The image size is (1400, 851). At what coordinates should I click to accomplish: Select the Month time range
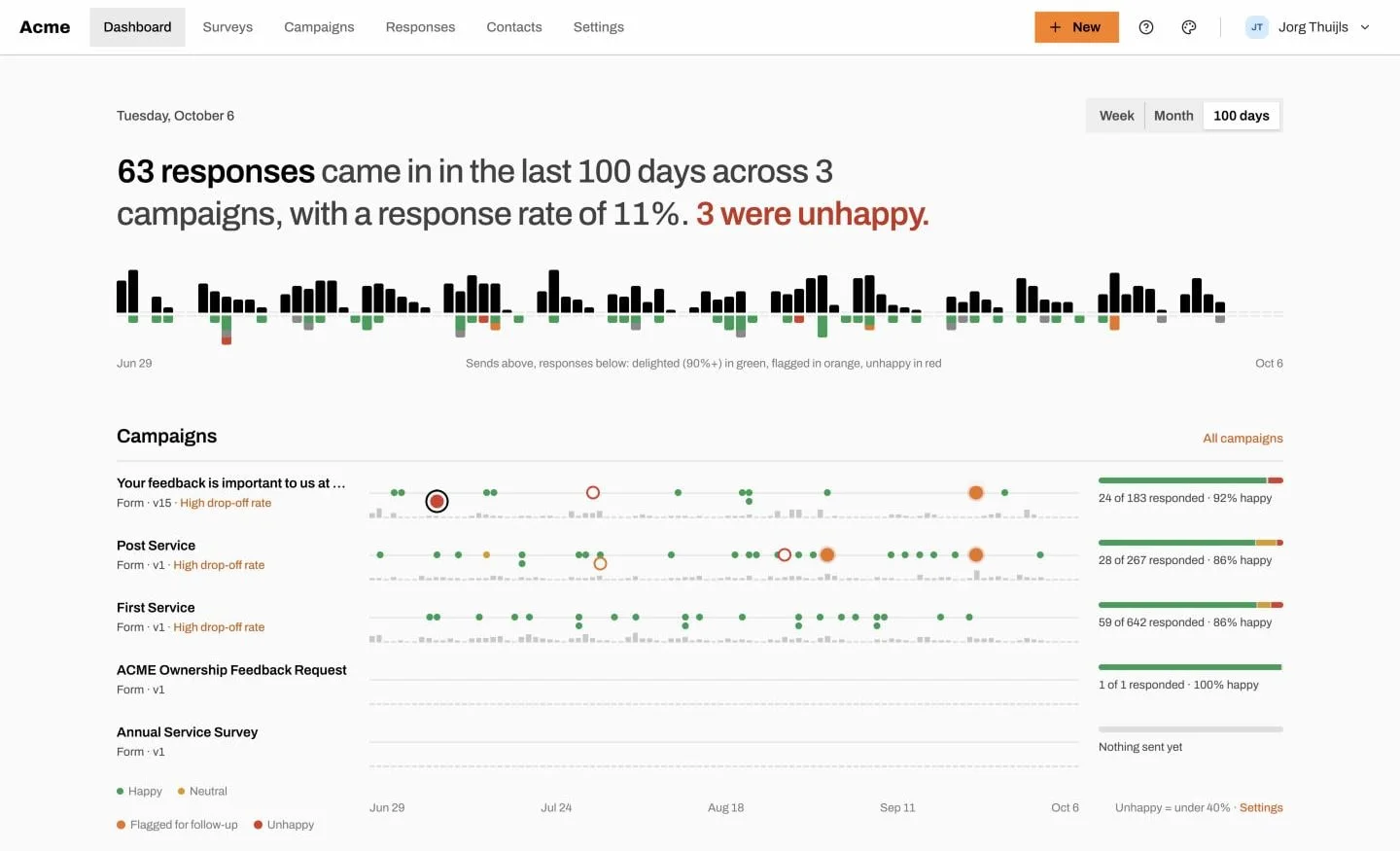(x=1173, y=116)
